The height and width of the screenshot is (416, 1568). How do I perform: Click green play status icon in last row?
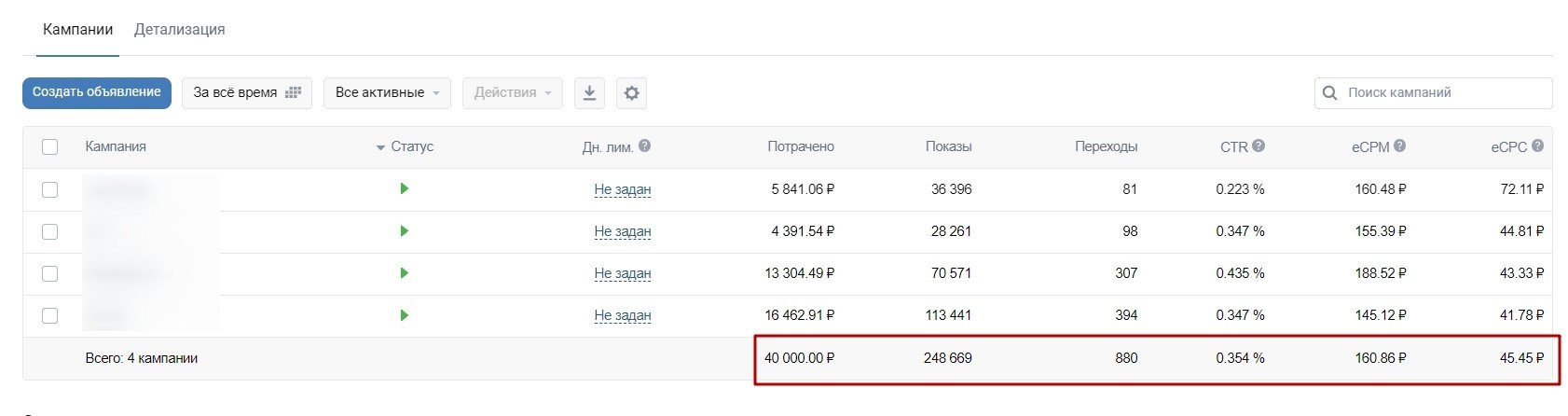click(404, 315)
